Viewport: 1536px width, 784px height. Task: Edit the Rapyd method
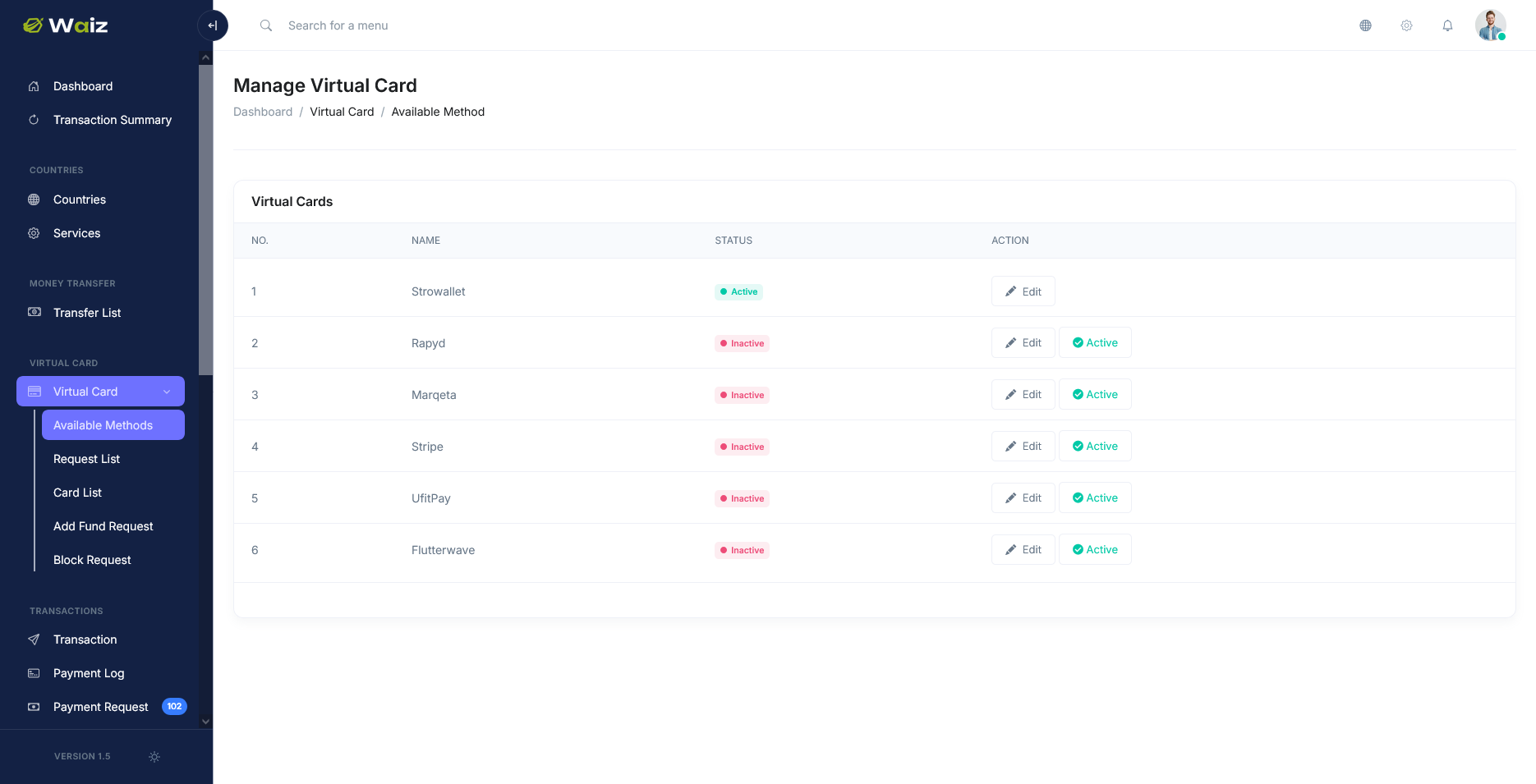point(1023,342)
